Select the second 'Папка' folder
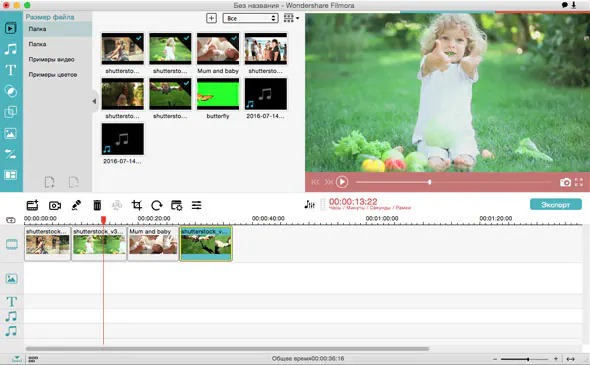 (57, 44)
